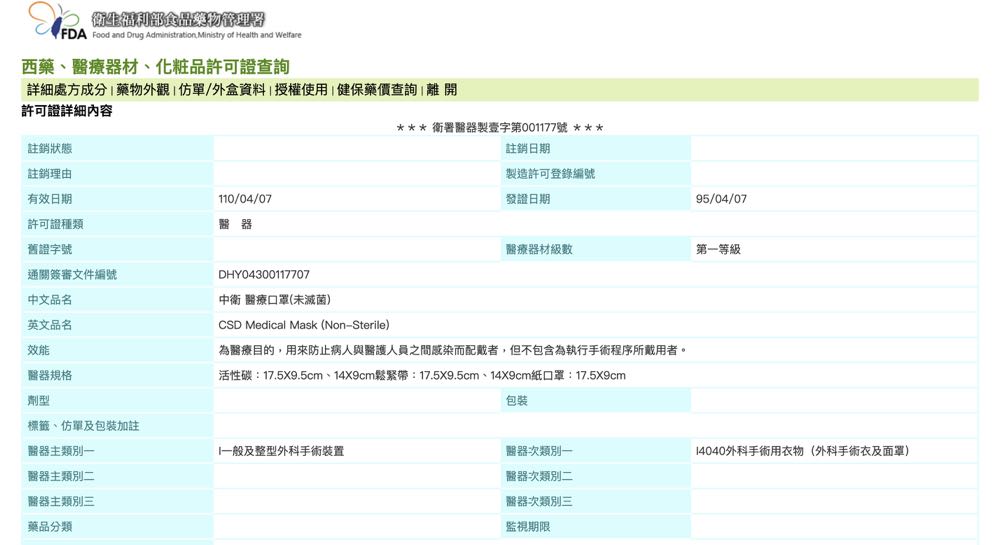Click the 西藥、醫療器材、化粧品許可證查詢 heading

coord(156,67)
